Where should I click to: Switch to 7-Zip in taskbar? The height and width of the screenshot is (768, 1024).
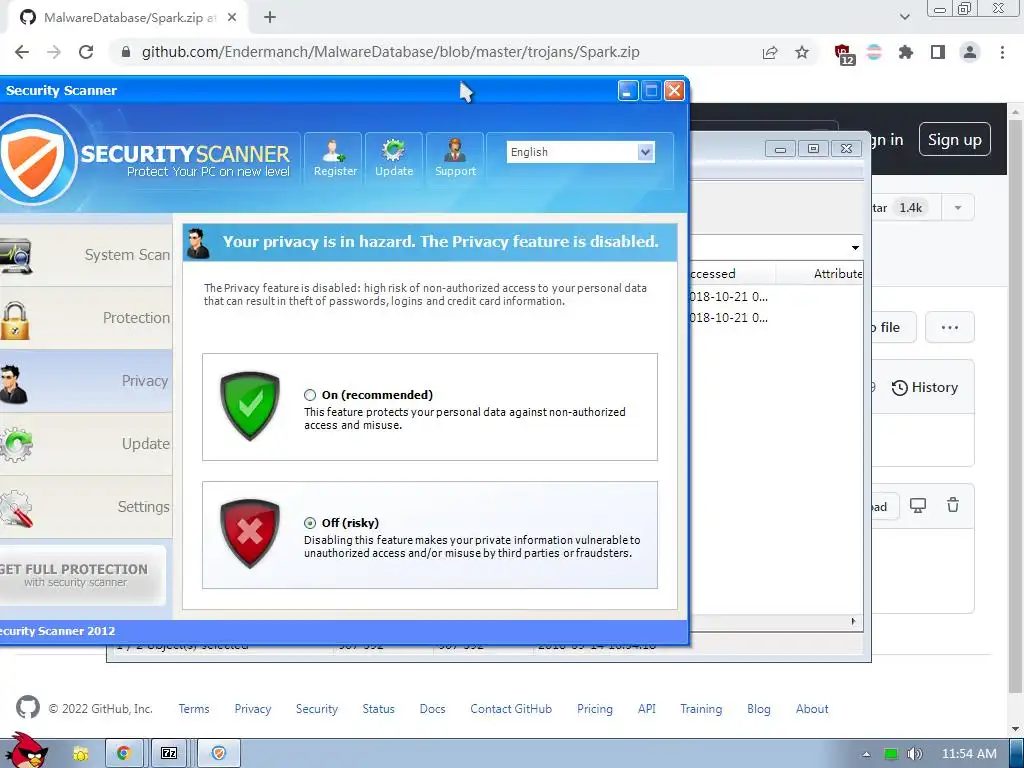pyautogui.click(x=169, y=754)
